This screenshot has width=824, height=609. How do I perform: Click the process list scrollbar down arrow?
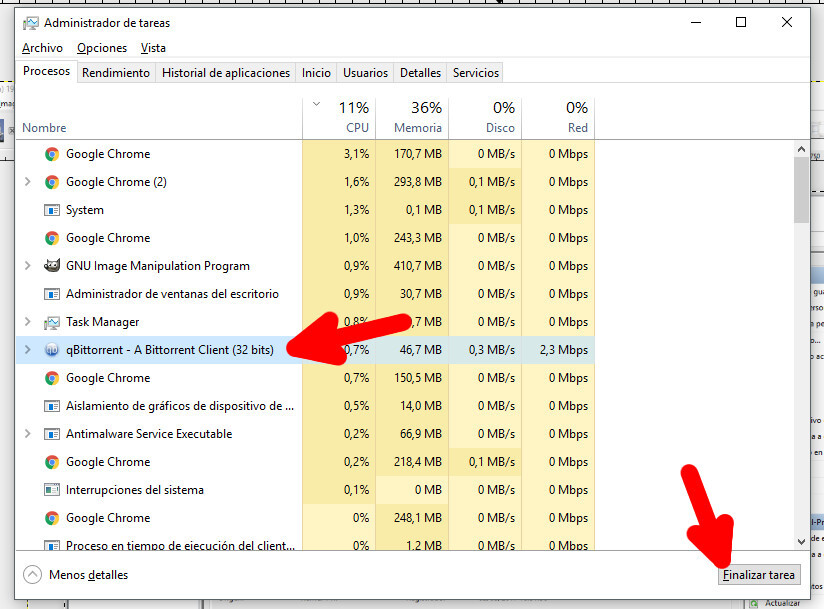[801, 542]
